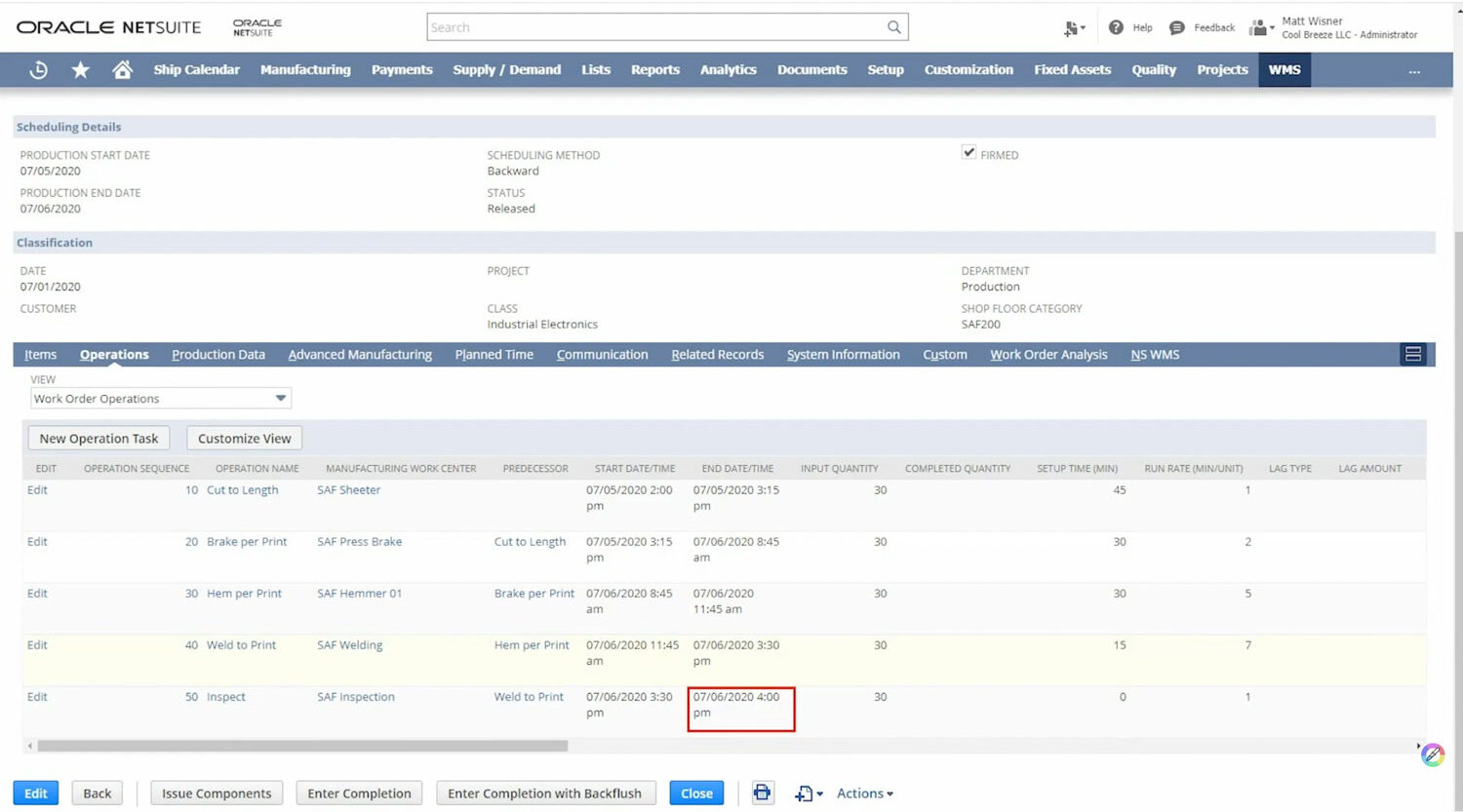Open the role switcher user icon
Image resolution: width=1463 pixels, height=812 pixels.
click(1261, 27)
